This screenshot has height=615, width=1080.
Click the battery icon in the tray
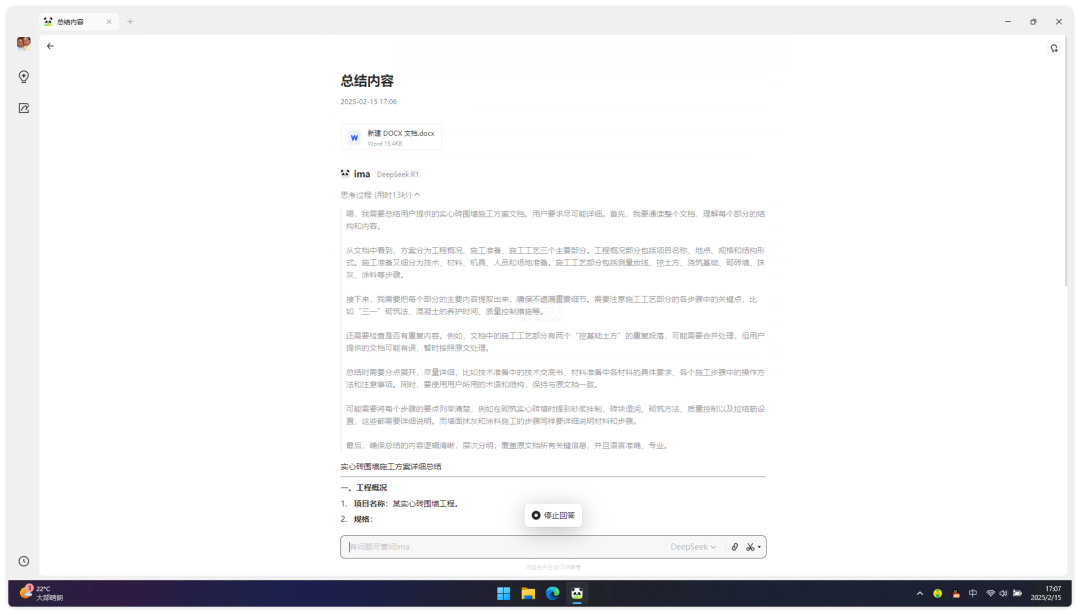pyautogui.click(x=1017, y=594)
